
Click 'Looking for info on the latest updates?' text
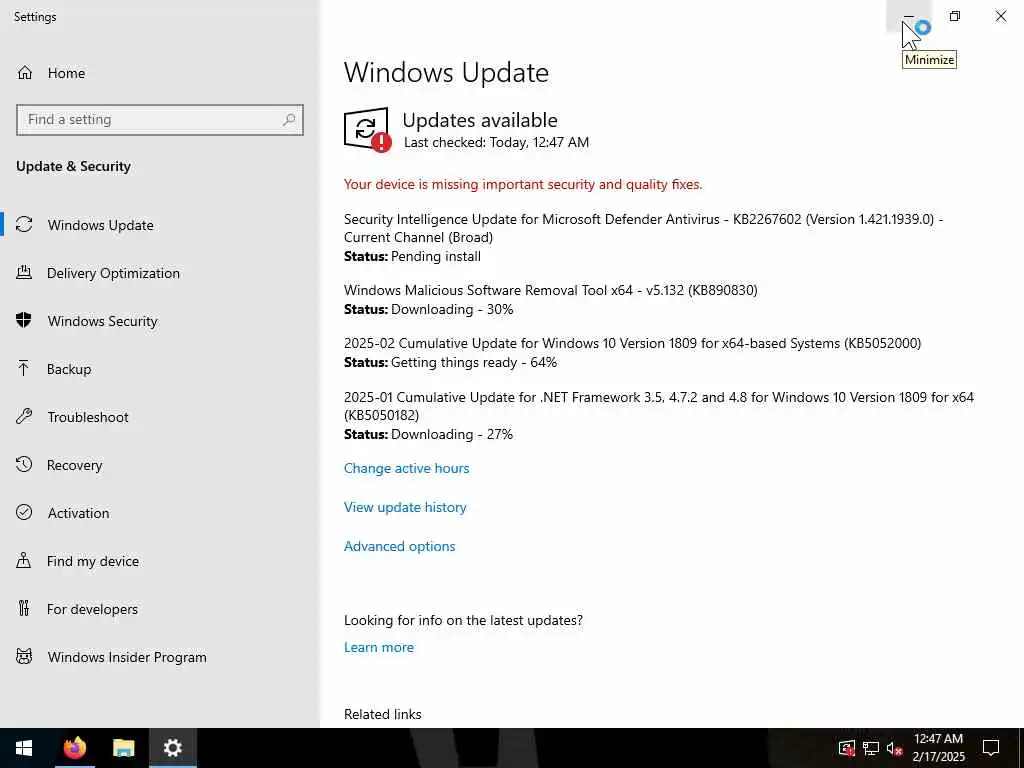tap(464, 620)
